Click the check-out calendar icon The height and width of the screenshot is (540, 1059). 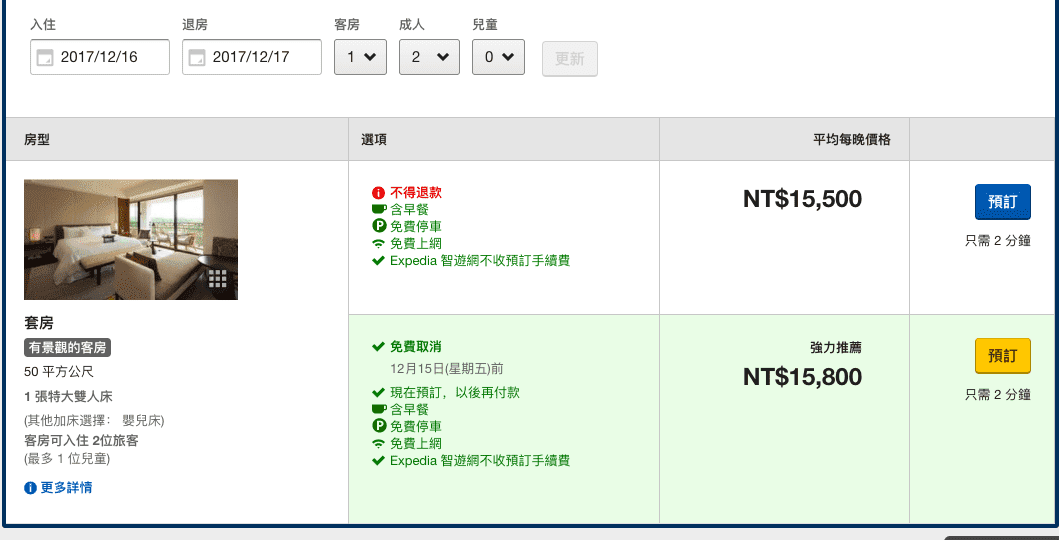click(197, 57)
